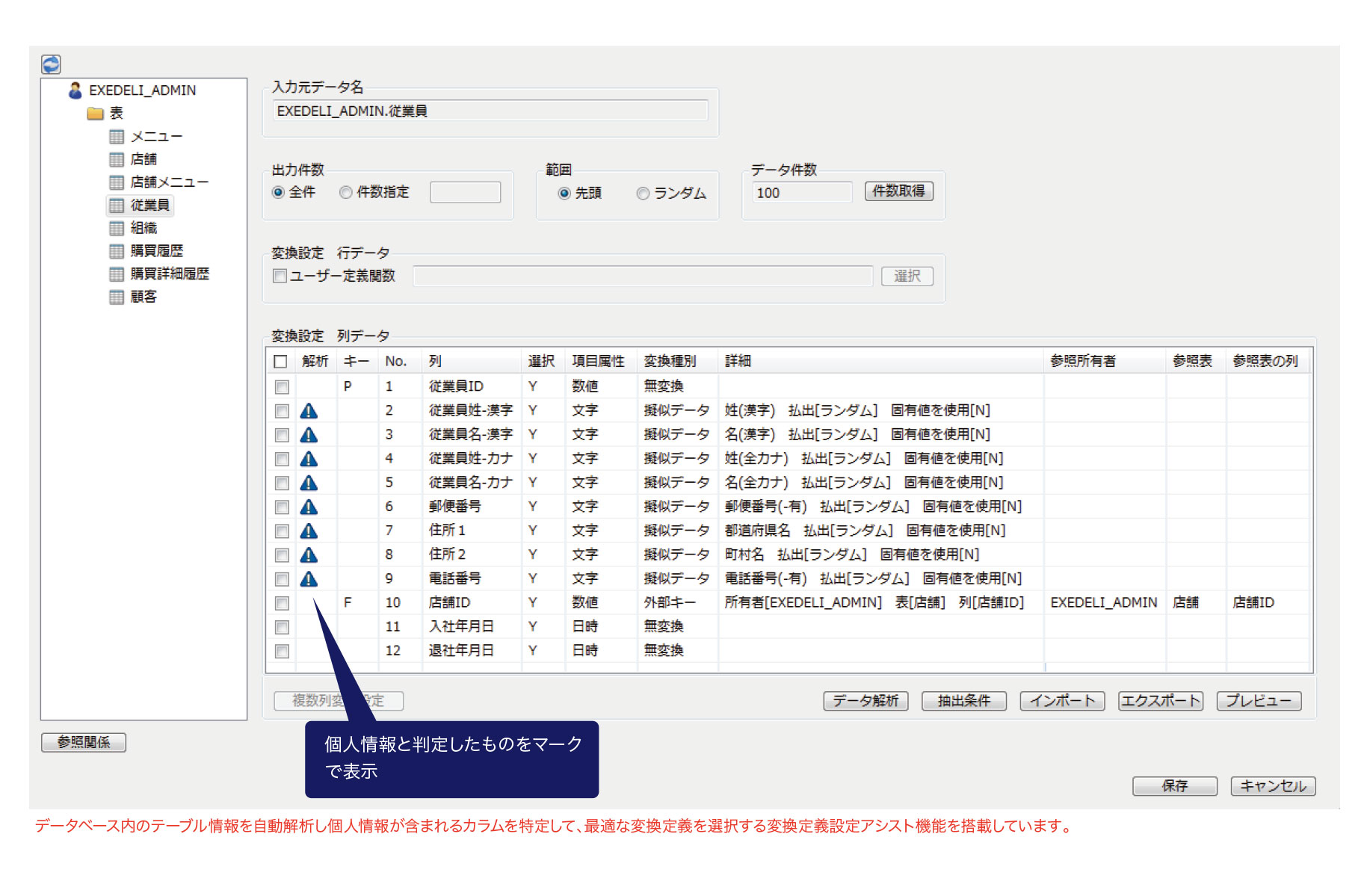
Task: Click the table icon beside 購買詳細履歴
Action: [x=117, y=274]
